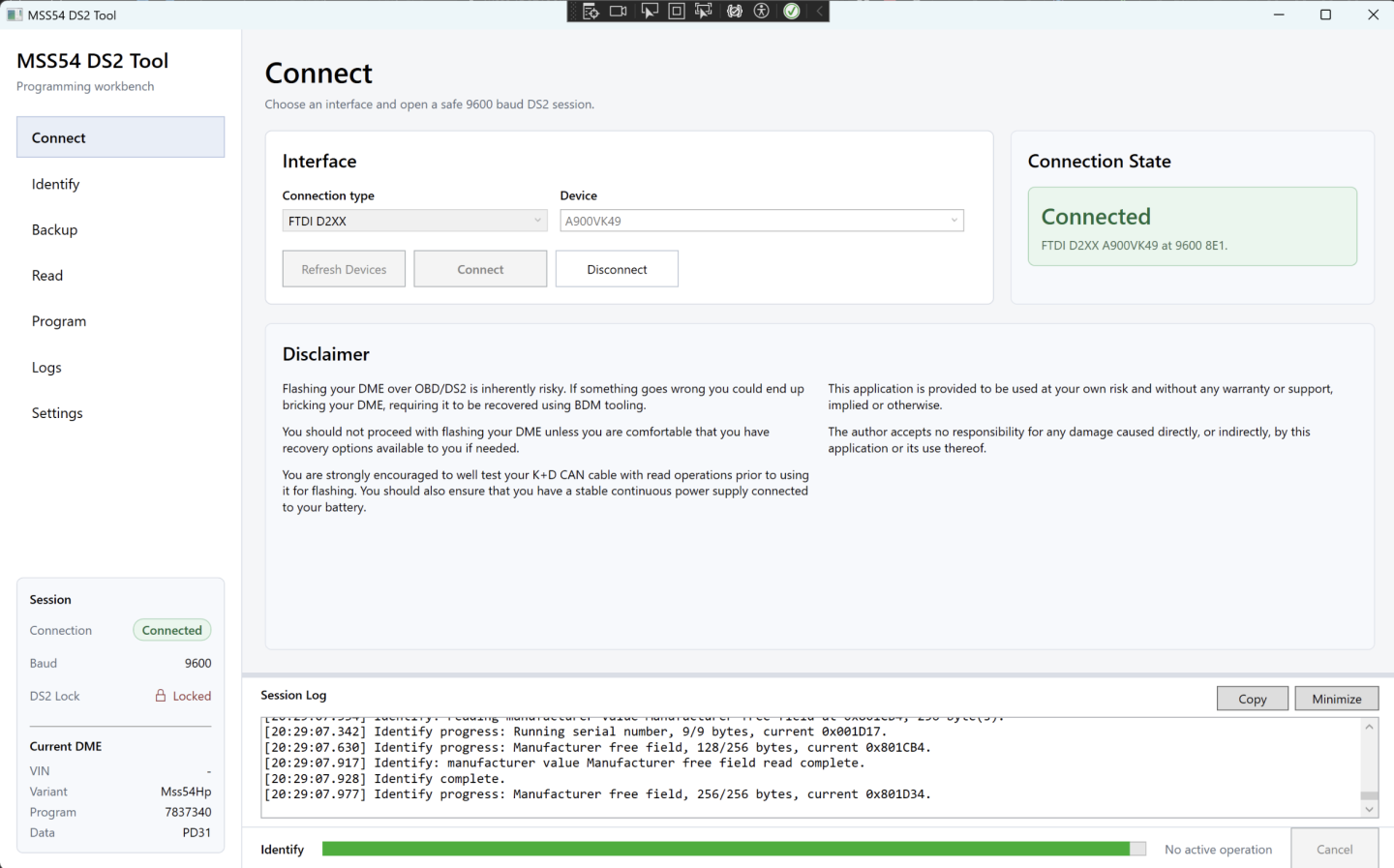The width and height of the screenshot is (1394, 868).
Task: Open the Connection type dropdown
Action: pyautogui.click(x=414, y=221)
